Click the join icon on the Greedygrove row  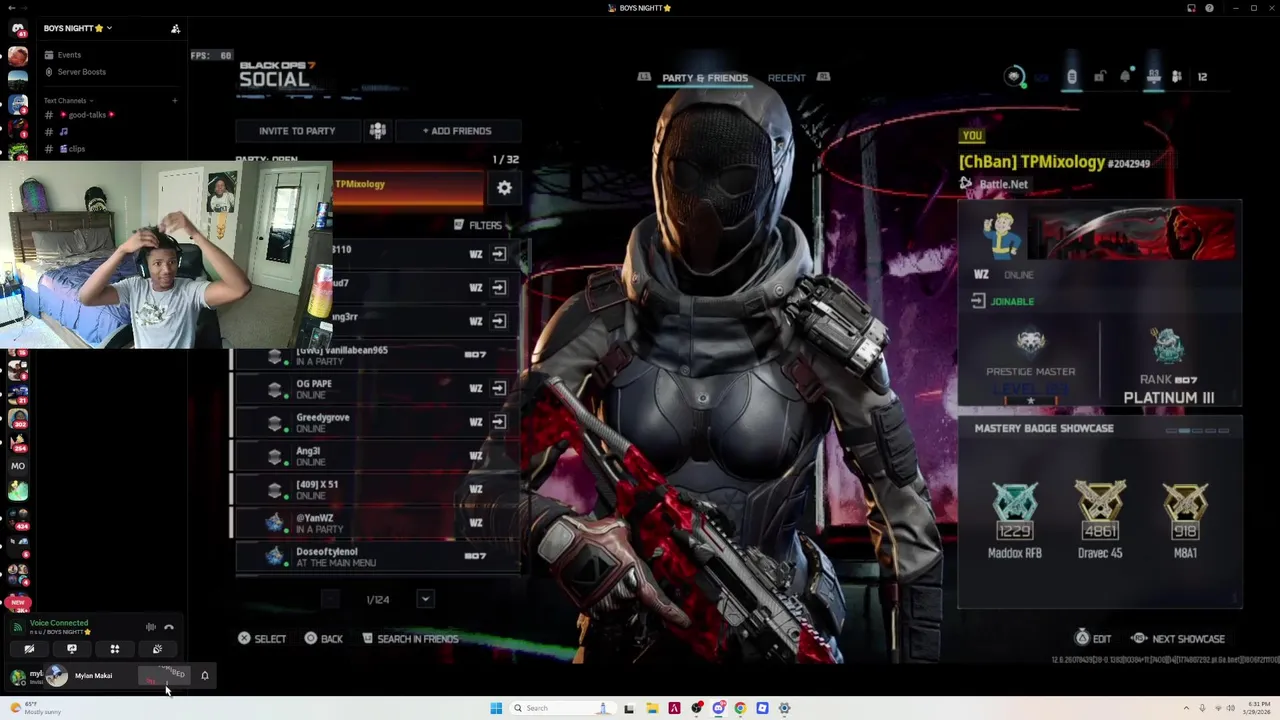498,422
